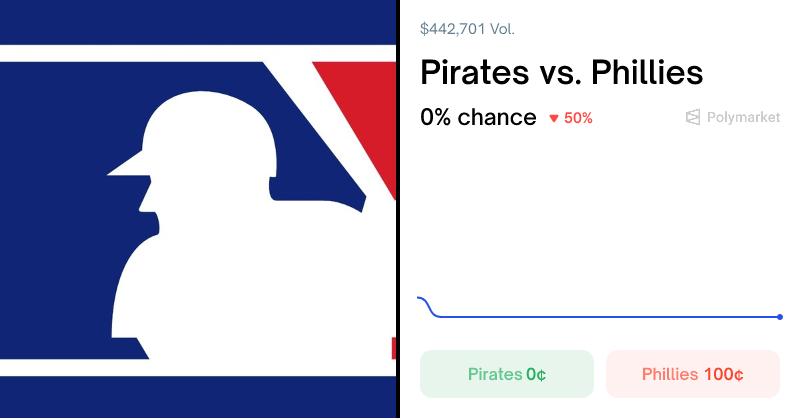The width and height of the screenshot is (800, 418).
Task: Click the word Pirates in the green button
Action: click(x=495, y=374)
